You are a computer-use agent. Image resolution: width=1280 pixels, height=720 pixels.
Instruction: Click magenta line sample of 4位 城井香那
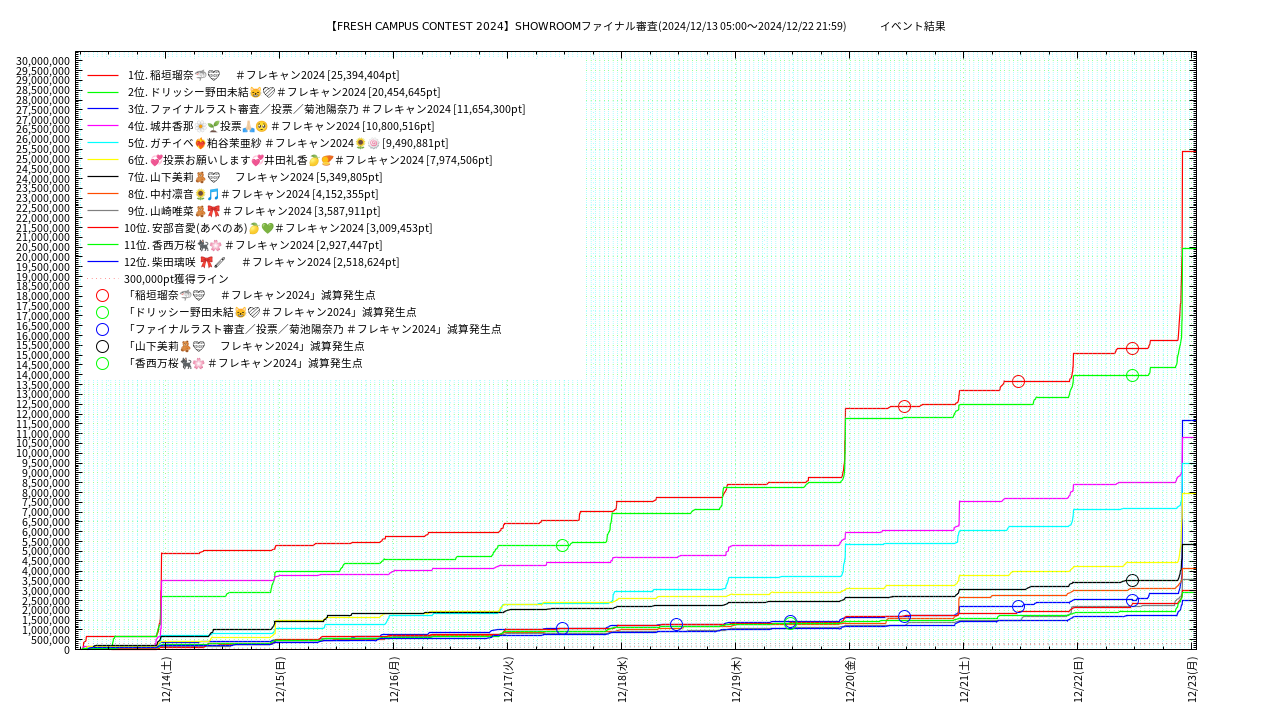(102, 126)
